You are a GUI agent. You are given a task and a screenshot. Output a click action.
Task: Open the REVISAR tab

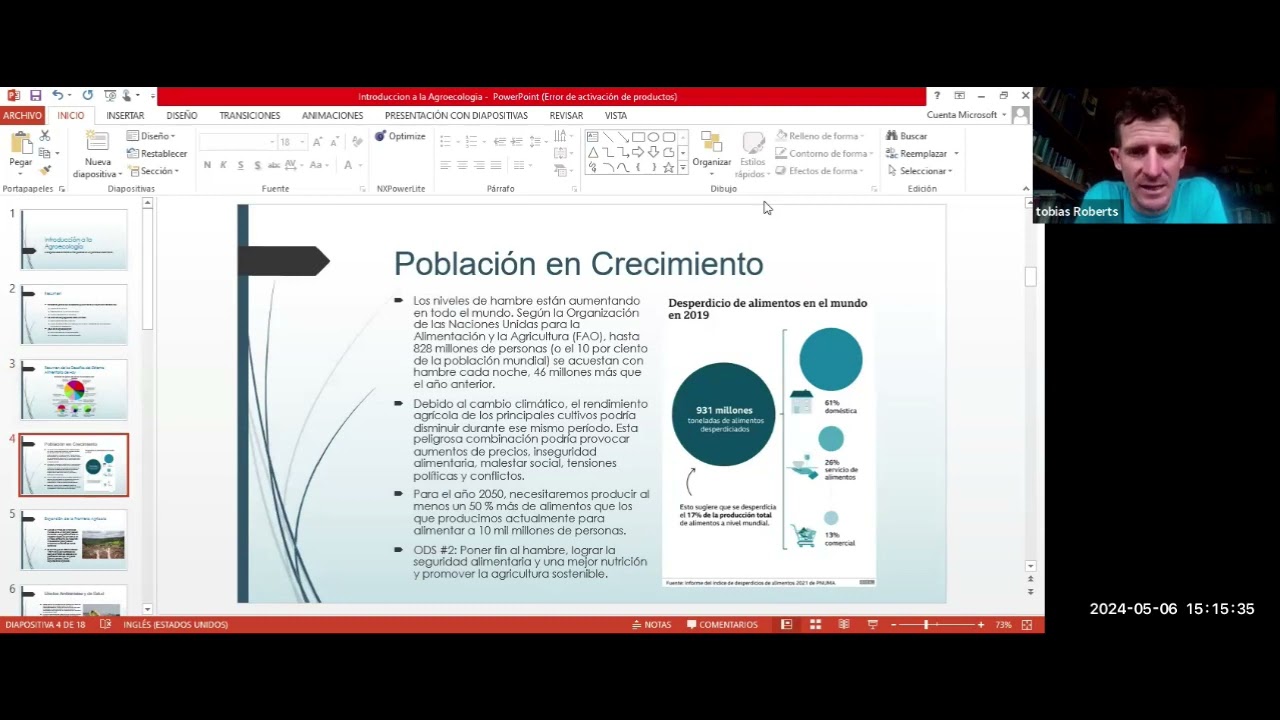coord(566,115)
